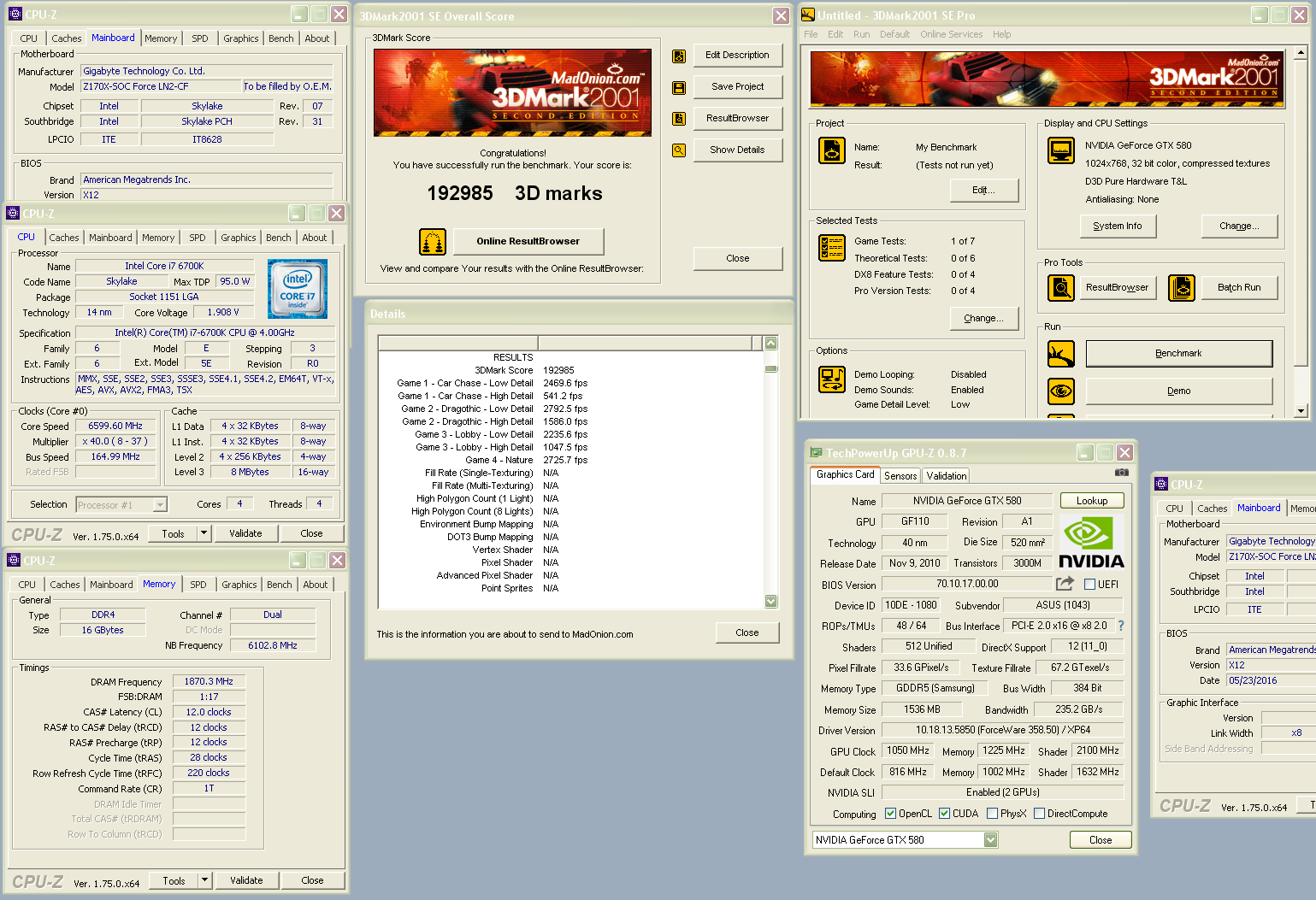
Task: Click the 3DMark2001 SE Pro title bar icon
Action: pos(807,15)
